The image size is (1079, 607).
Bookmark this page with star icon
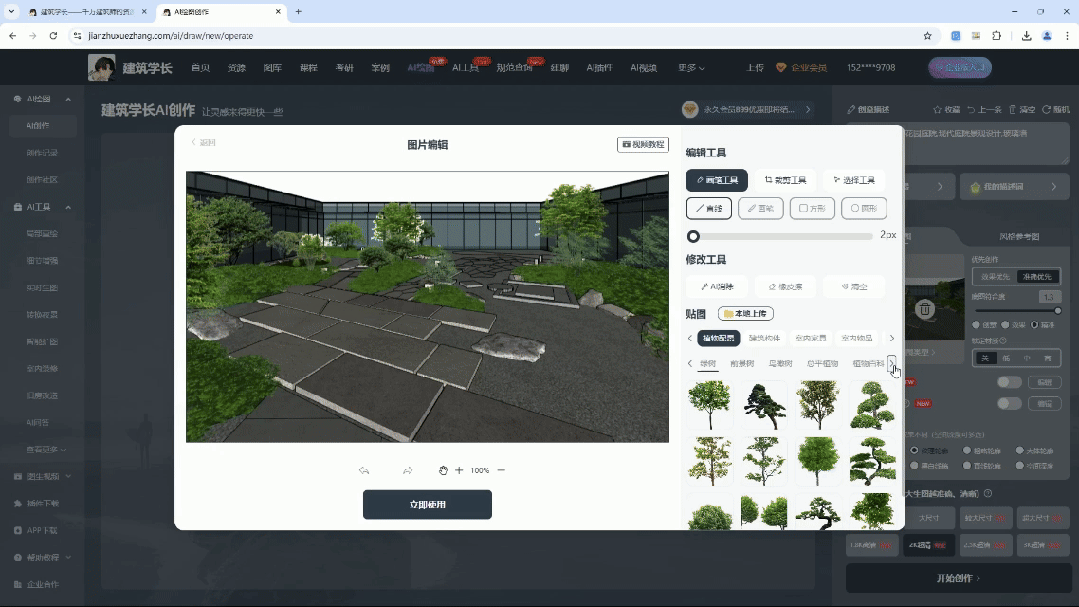(927, 36)
